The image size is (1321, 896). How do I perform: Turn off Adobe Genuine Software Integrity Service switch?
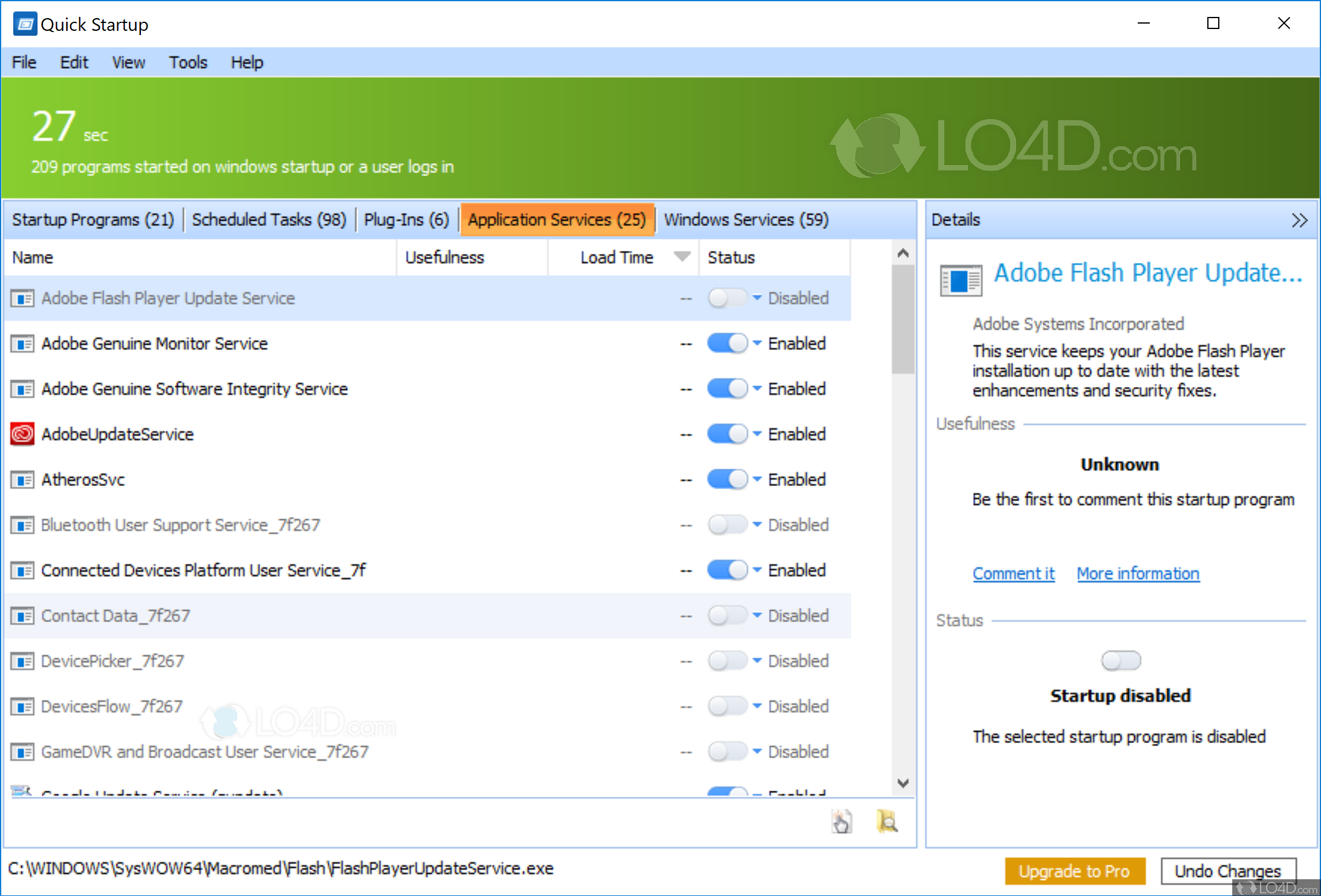pos(728,389)
